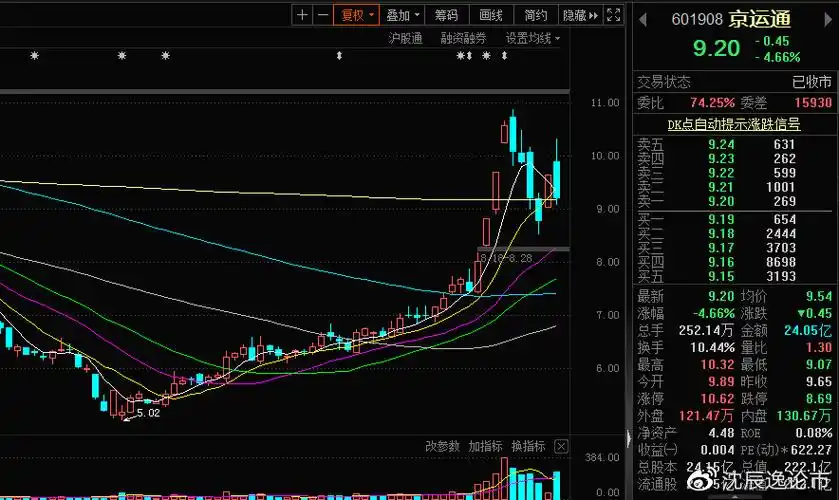This screenshot has height=500, width=839.
Task: Select the 融资融券 tab
Action: (x=463, y=38)
